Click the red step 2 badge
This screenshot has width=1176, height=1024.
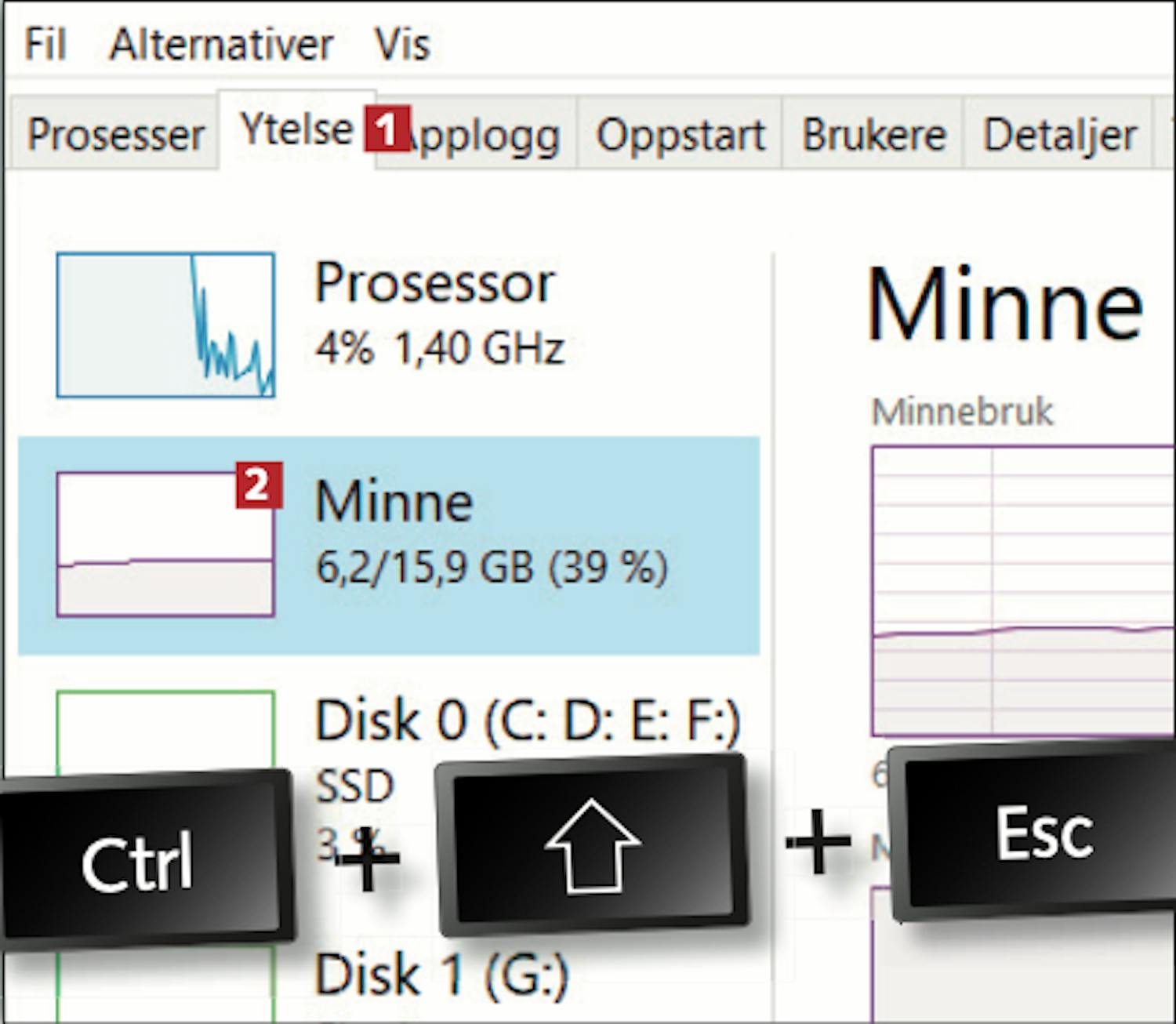(x=258, y=485)
